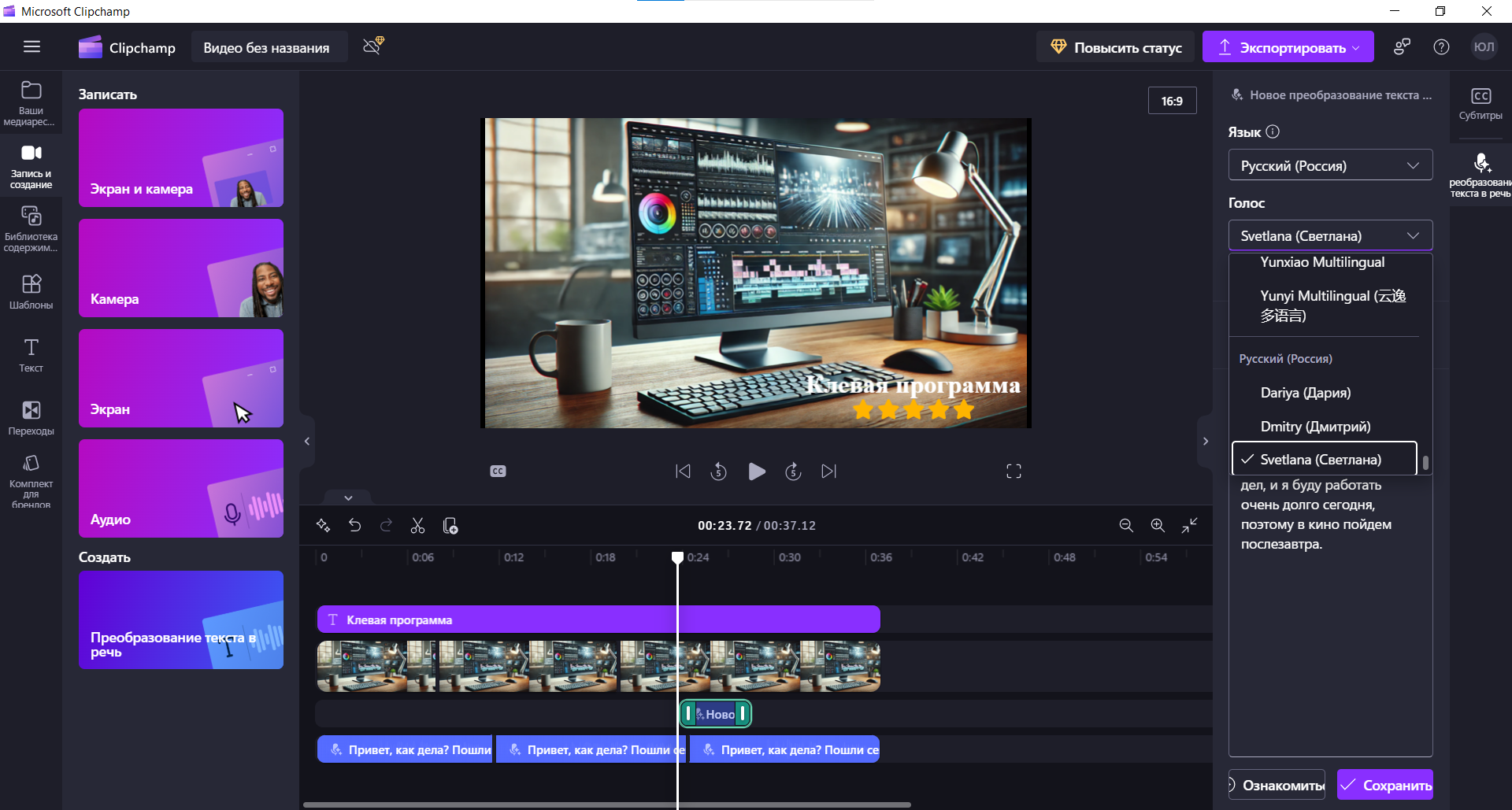The height and width of the screenshot is (810, 1512).
Task: Zoom in the timeline
Action: pyautogui.click(x=1158, y=526)
